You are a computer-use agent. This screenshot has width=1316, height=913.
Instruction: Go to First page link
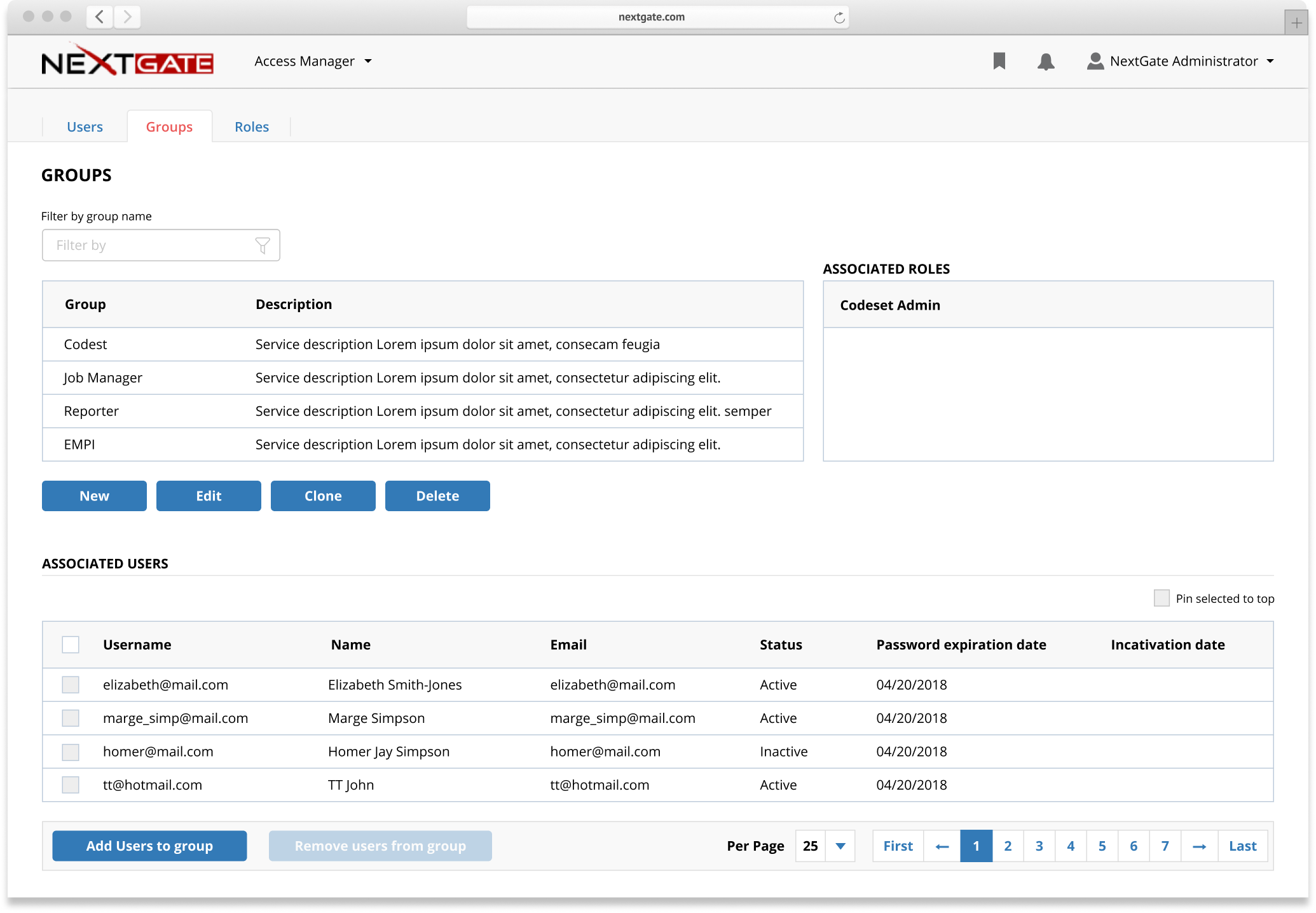898,846
